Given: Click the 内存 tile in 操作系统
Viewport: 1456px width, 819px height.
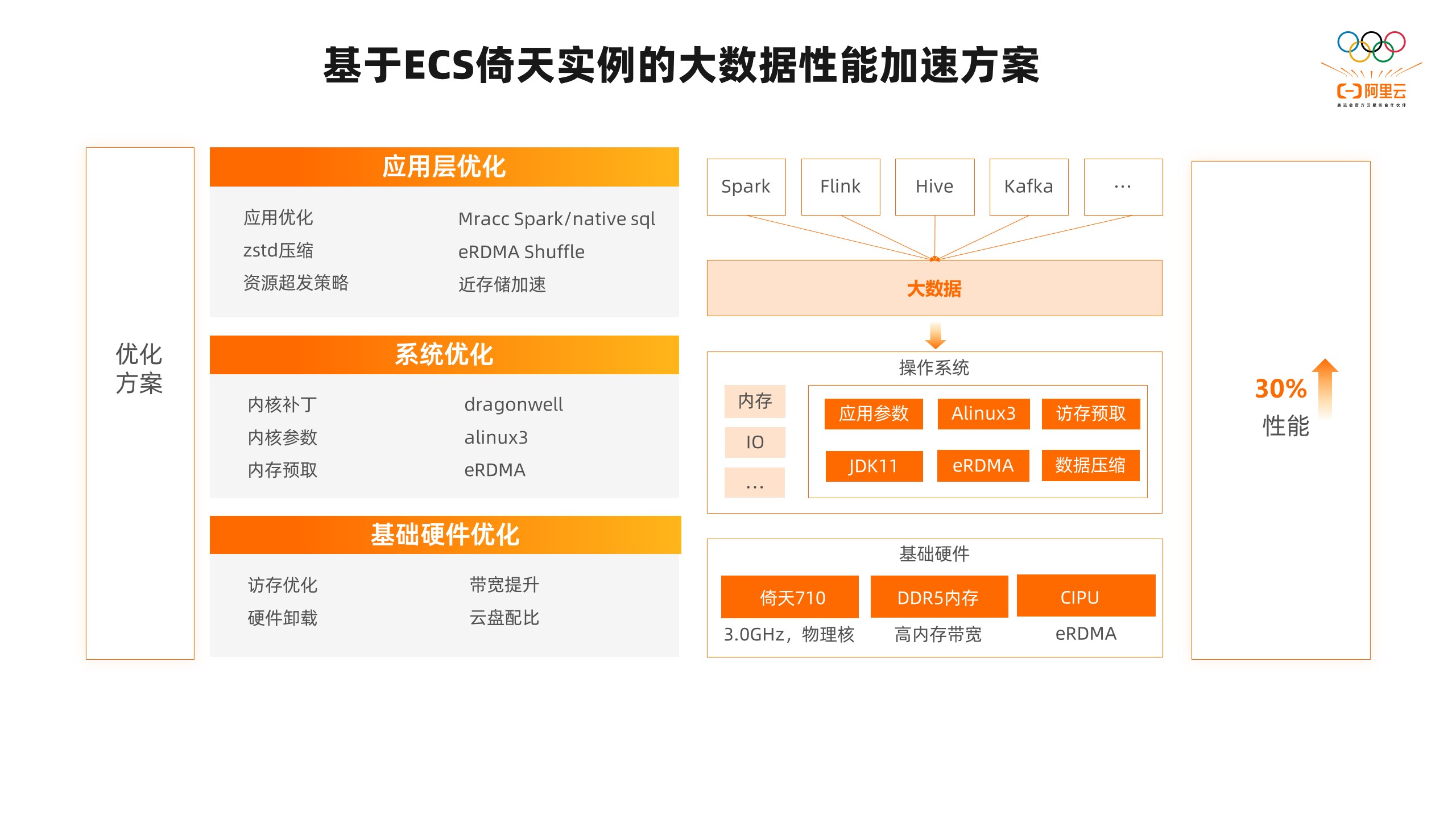Looking at the screenshot, I should coord(755,401).
